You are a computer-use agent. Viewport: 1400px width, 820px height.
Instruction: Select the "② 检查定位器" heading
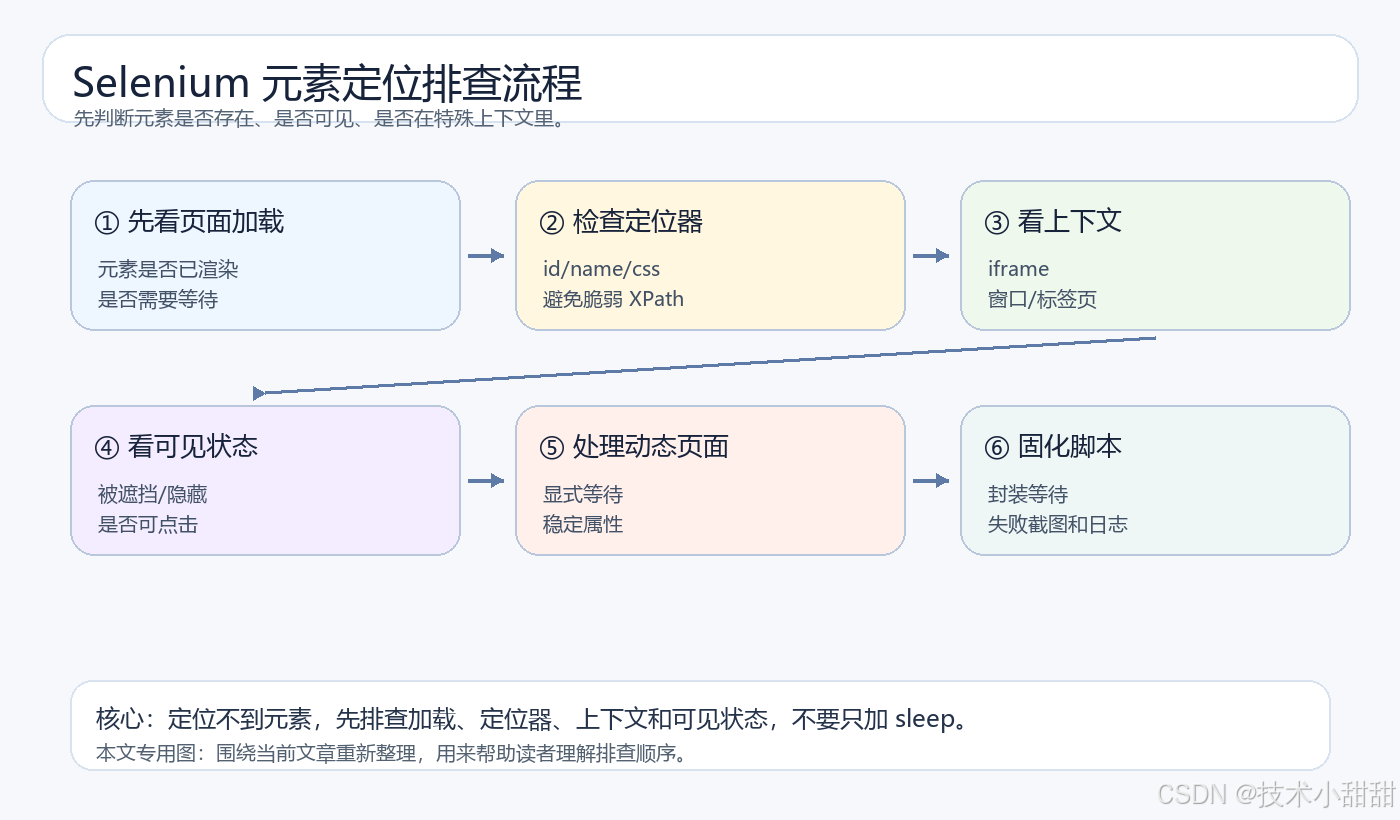(x=621, y=222)
